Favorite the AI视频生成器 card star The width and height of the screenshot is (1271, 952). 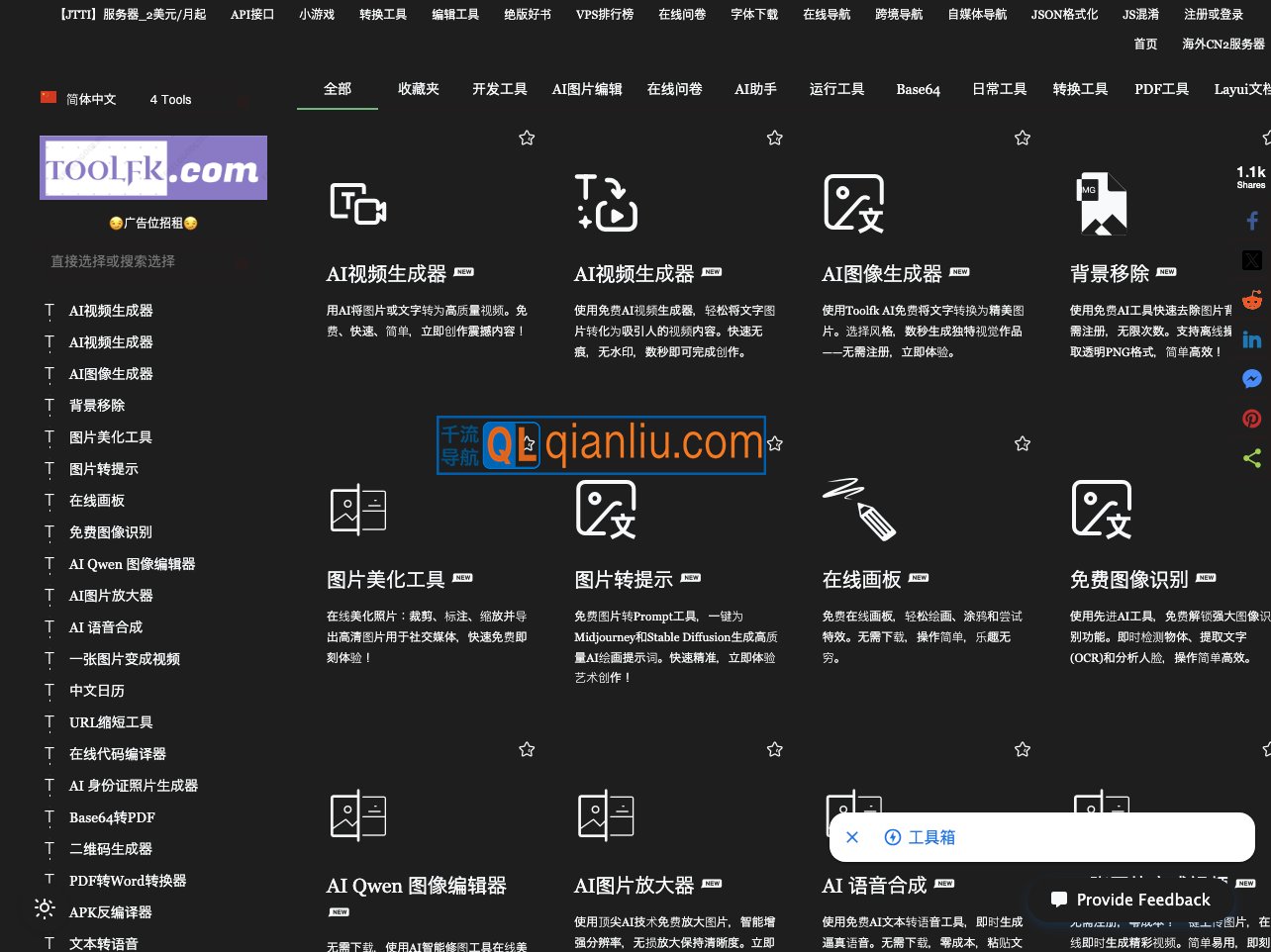click(x=527, y=138)
